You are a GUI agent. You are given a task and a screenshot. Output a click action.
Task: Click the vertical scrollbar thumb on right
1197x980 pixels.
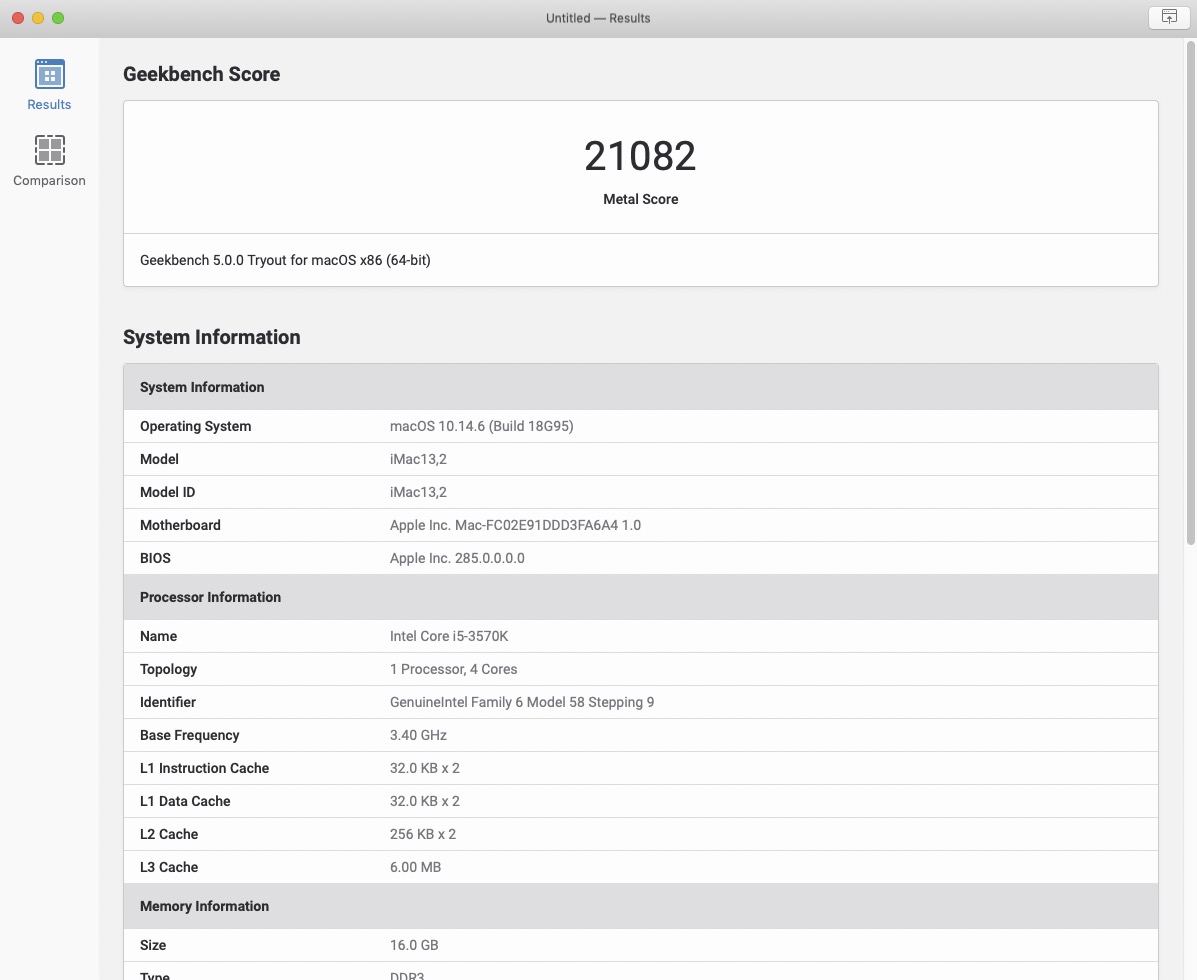coord(1189,290)
